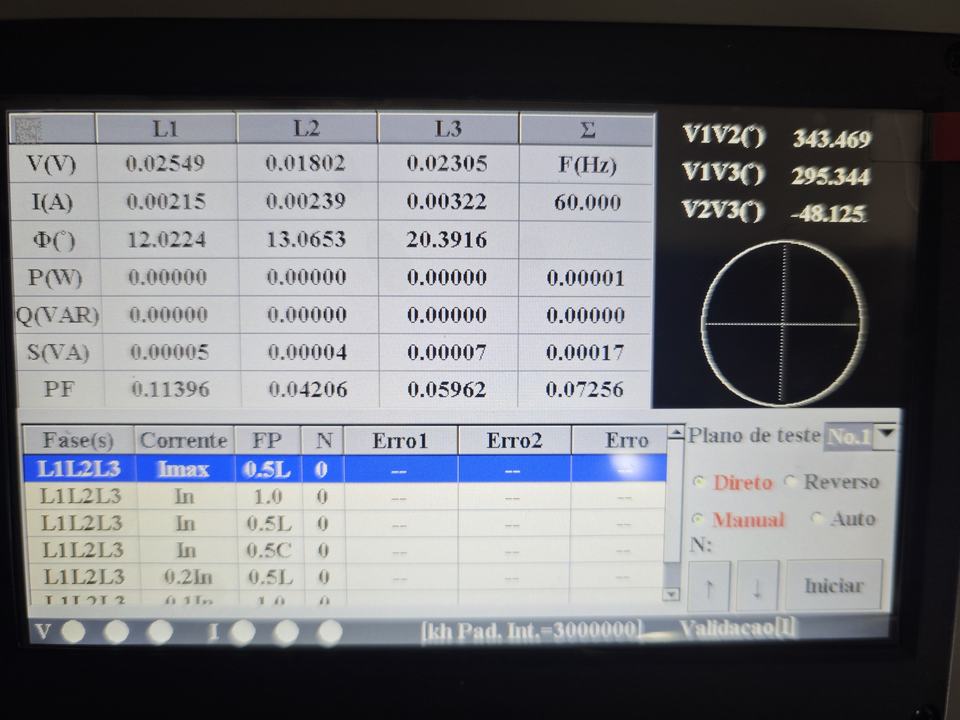Click the Erro1 column header
The image size is (960, 720).
[400, 441]
